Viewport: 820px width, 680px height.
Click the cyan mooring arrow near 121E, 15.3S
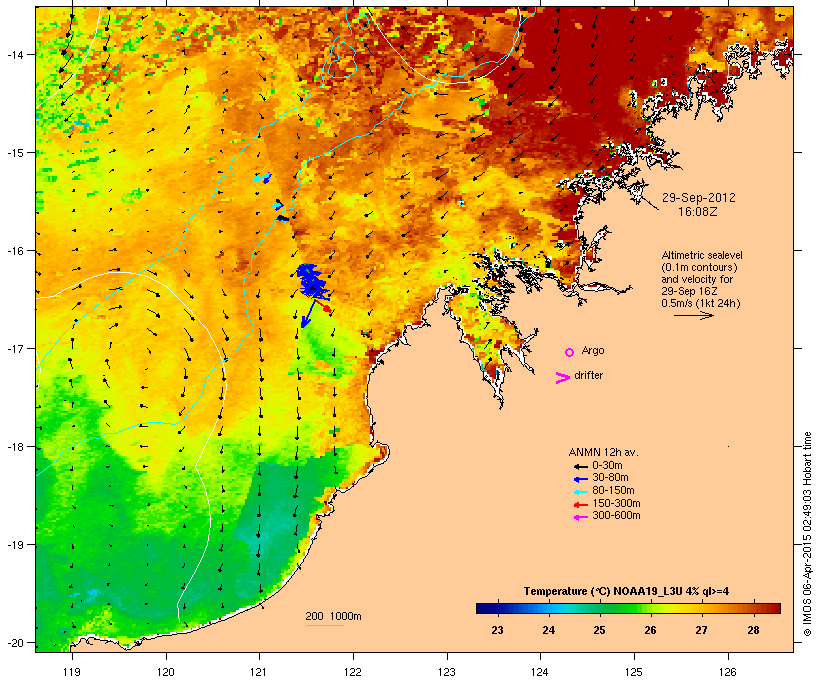260,177
